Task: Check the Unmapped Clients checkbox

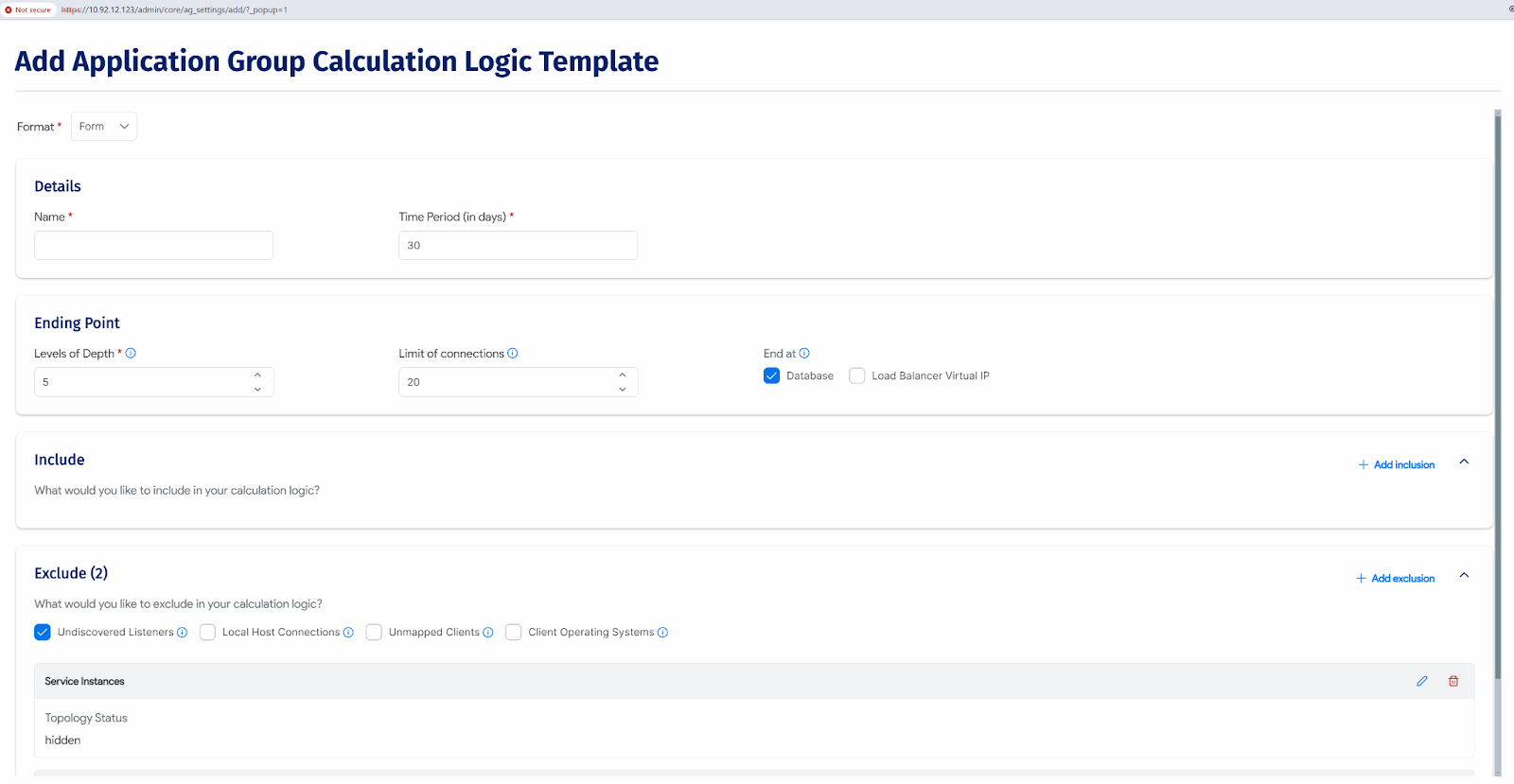Action: (374, 633)
